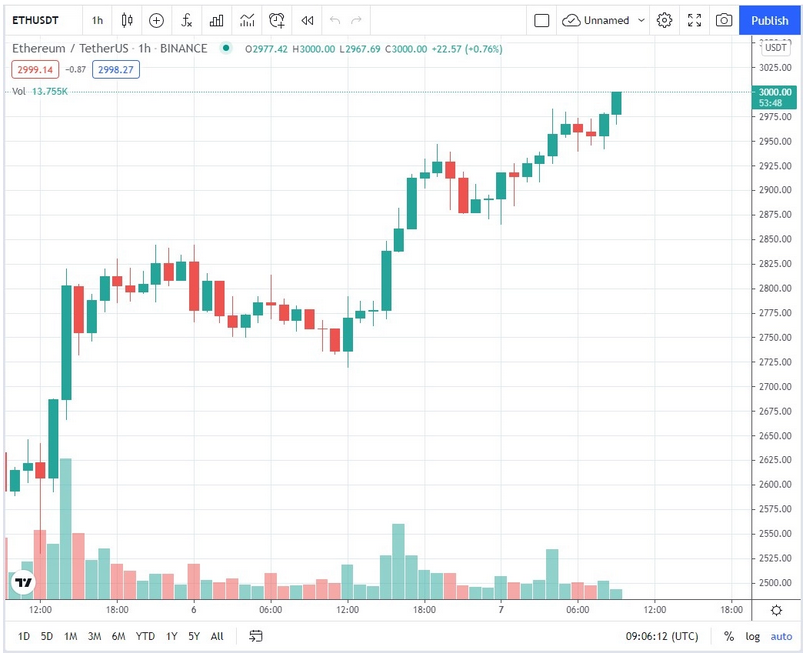The image size is (807, 657).
Task: Expand the Unnamed layout dropdown
Action: pos(641,20)
